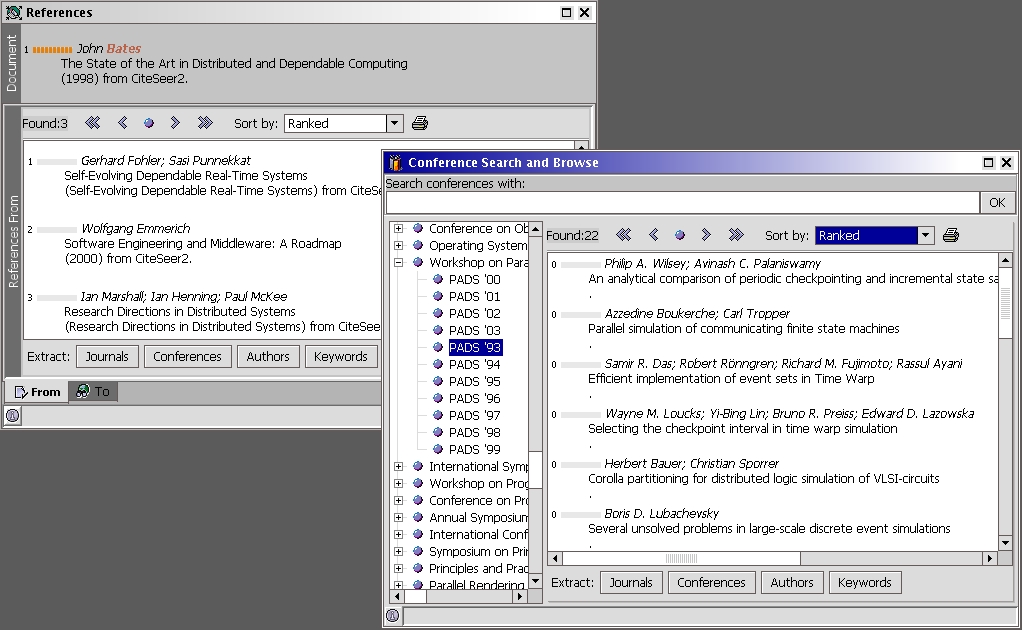Expand the Operating System tree node
This screenshot has height=630, width=1022.
pos(398,246)
